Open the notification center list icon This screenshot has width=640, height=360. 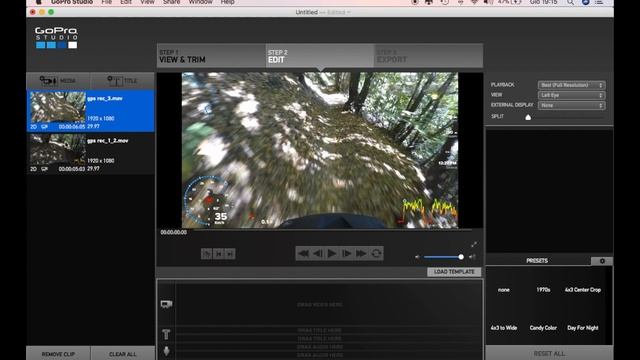click(599, 2)
